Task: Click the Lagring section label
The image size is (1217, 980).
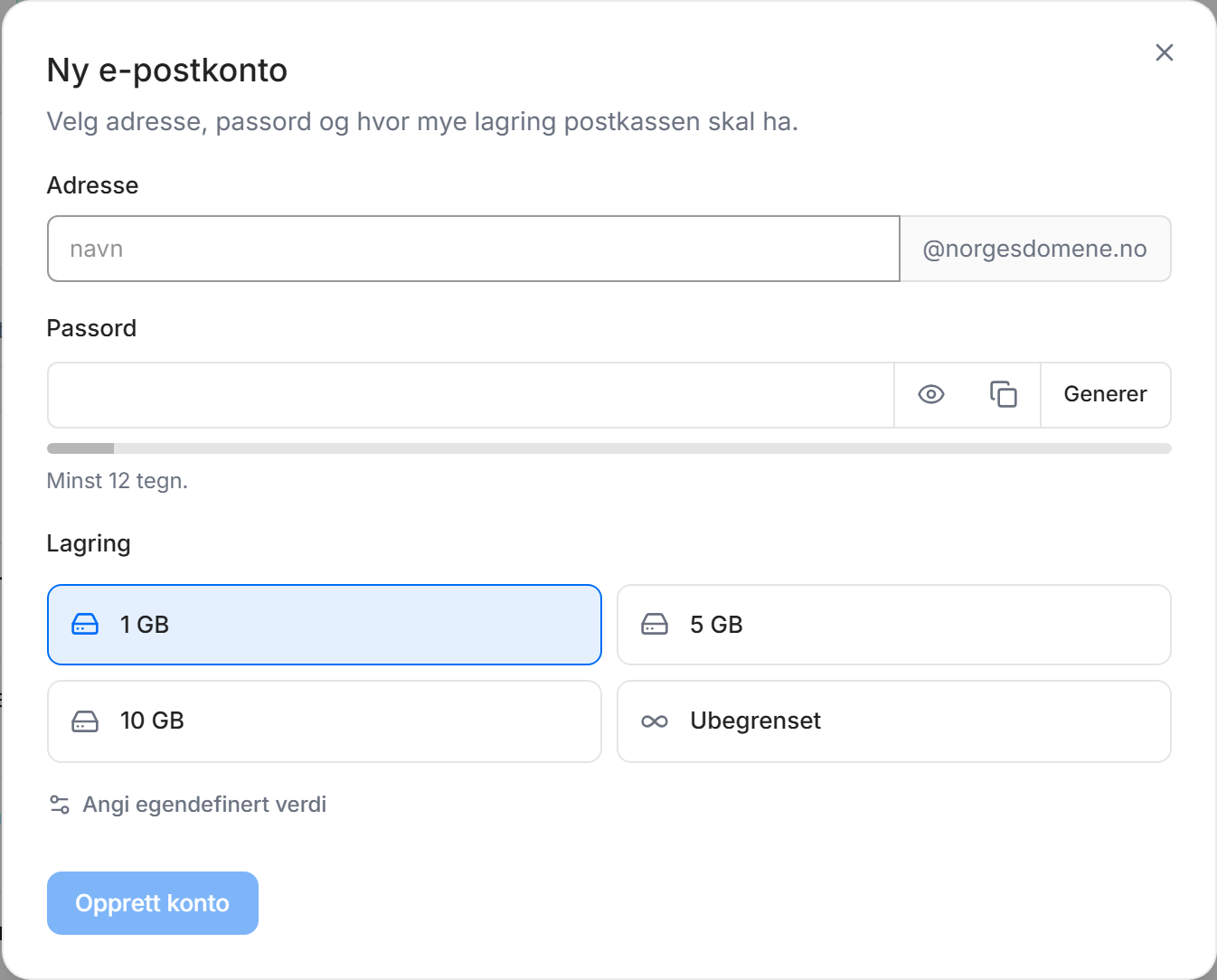Action: point(89,543)
